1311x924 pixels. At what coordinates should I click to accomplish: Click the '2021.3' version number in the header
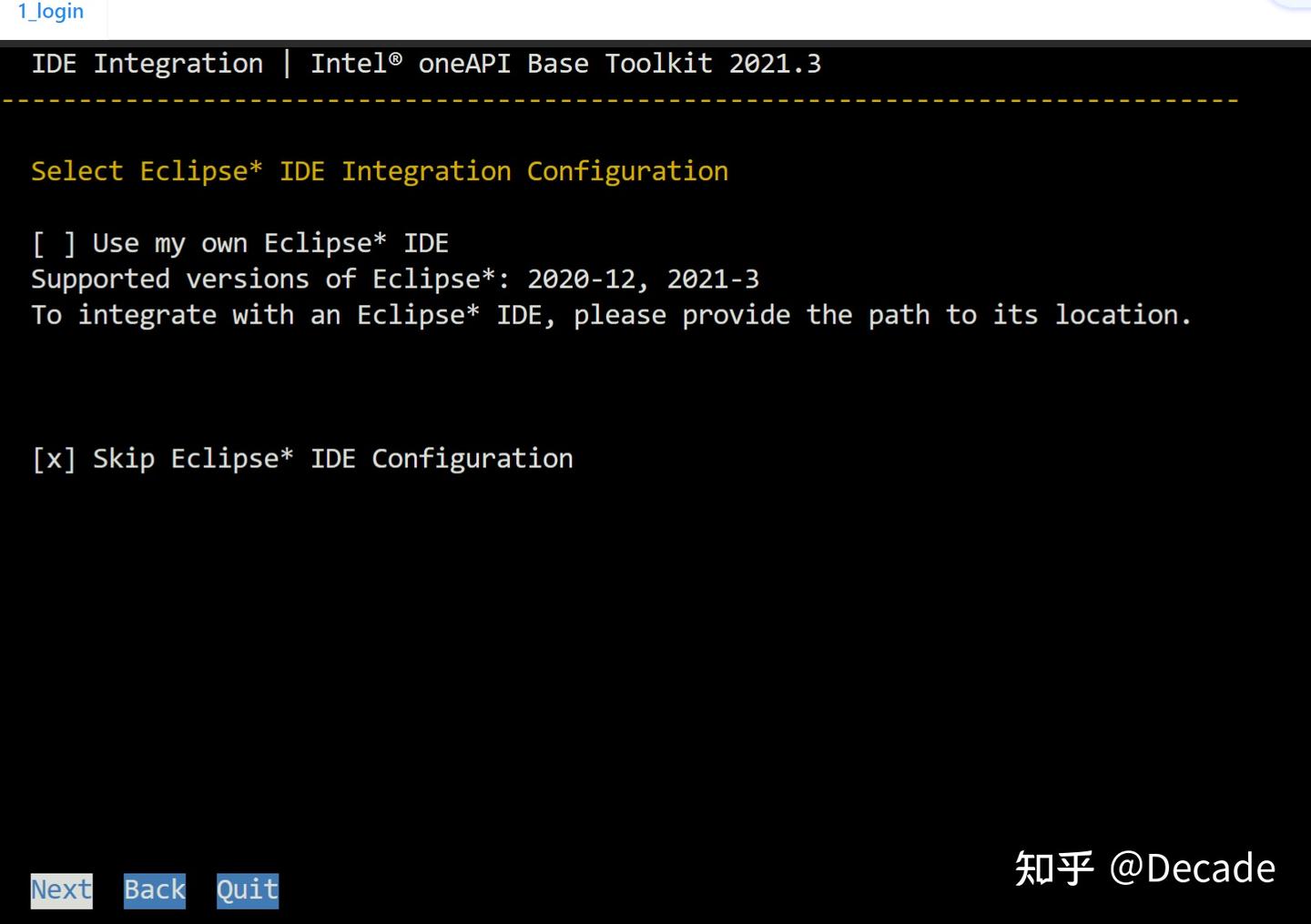(775, 64)
